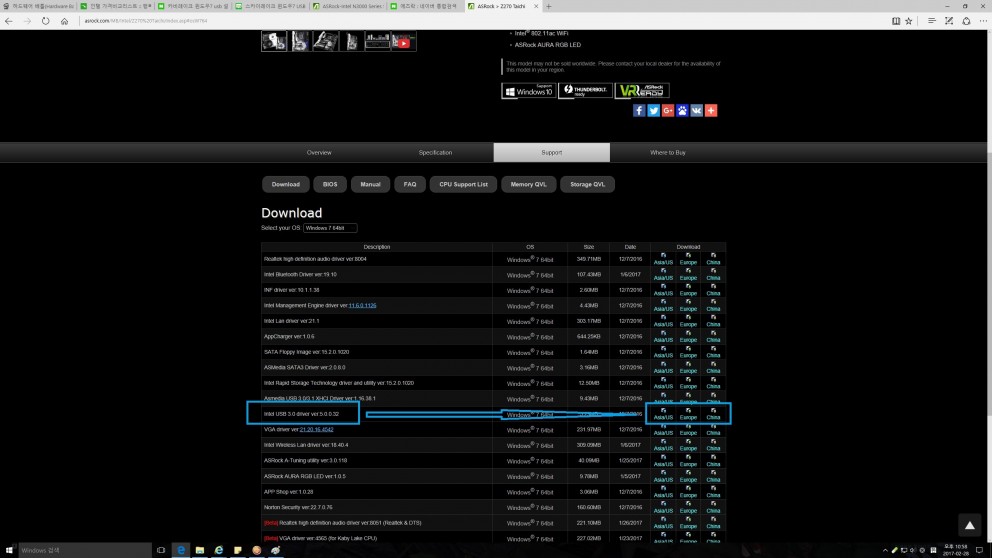
Task: Click the Download support button
Action: (285, 184)
